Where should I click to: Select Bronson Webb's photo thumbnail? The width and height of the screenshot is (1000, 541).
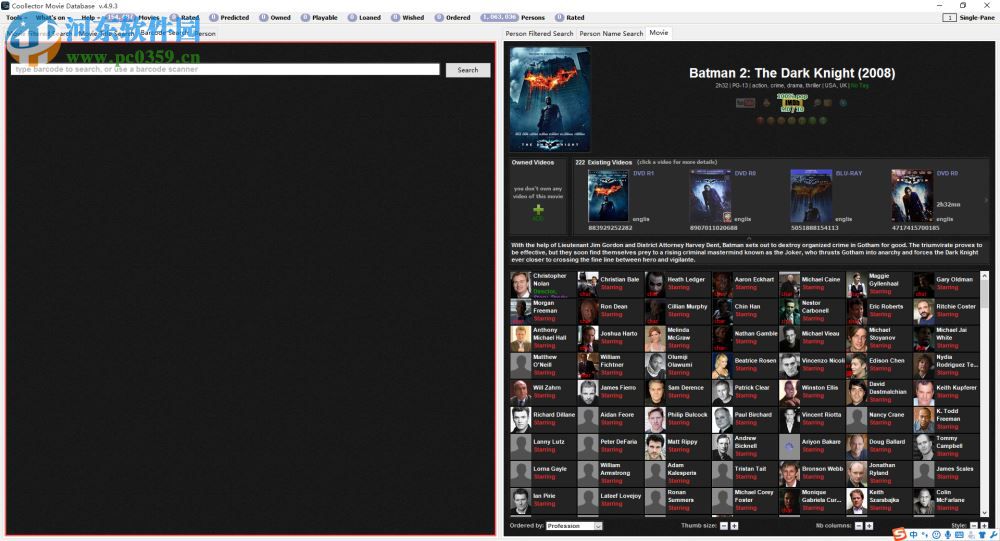tap(789, 474)
